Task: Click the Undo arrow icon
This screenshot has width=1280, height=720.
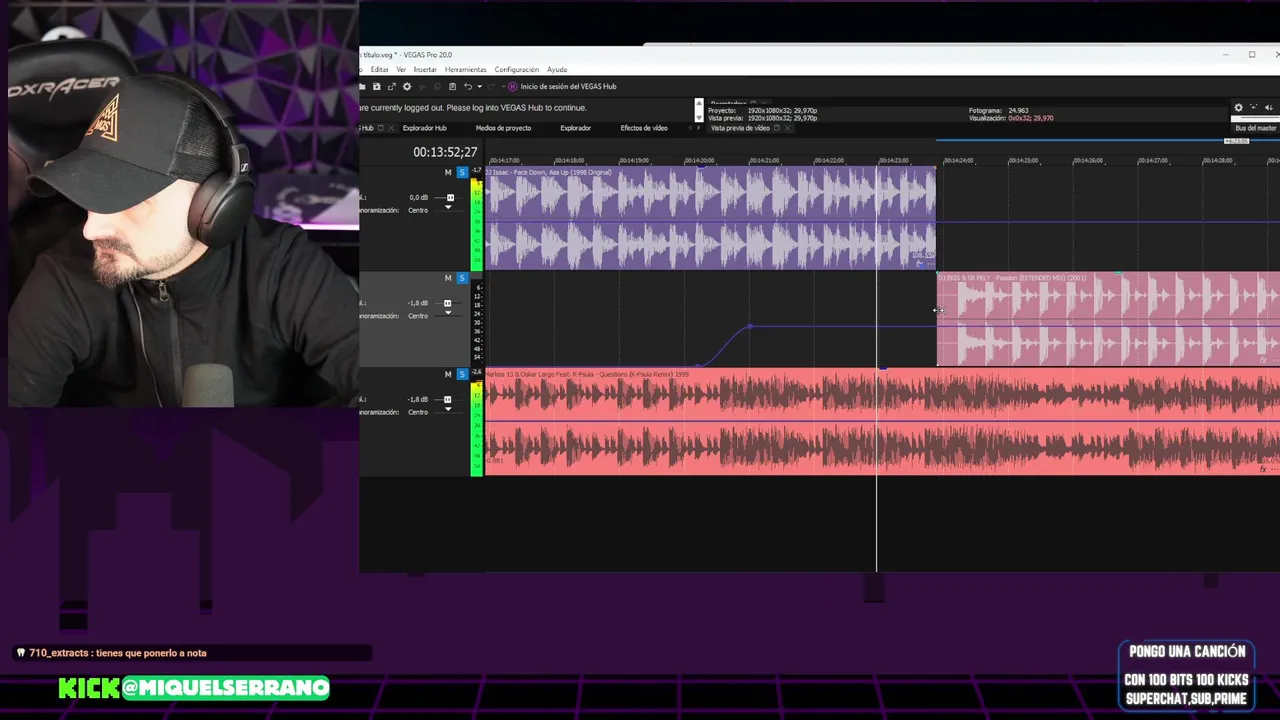Action: [x=467, y=86]
